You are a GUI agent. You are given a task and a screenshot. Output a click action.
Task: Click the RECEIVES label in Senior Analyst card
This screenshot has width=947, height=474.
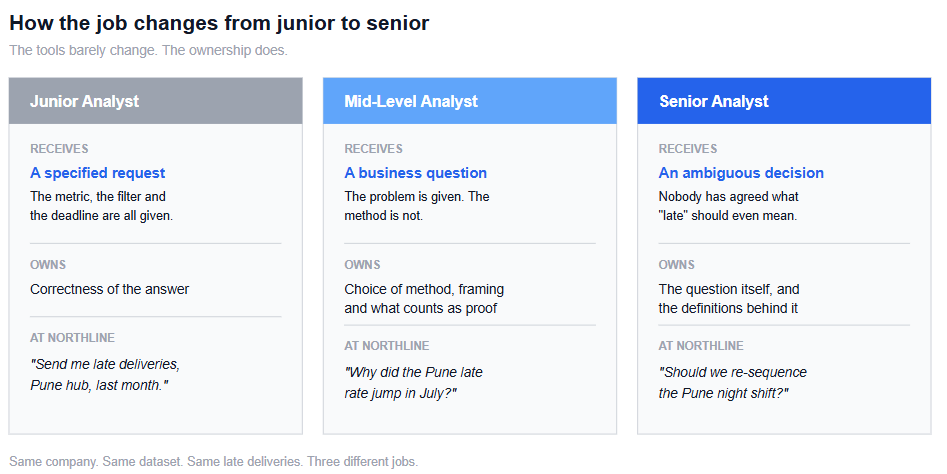[x=688, y=149]
